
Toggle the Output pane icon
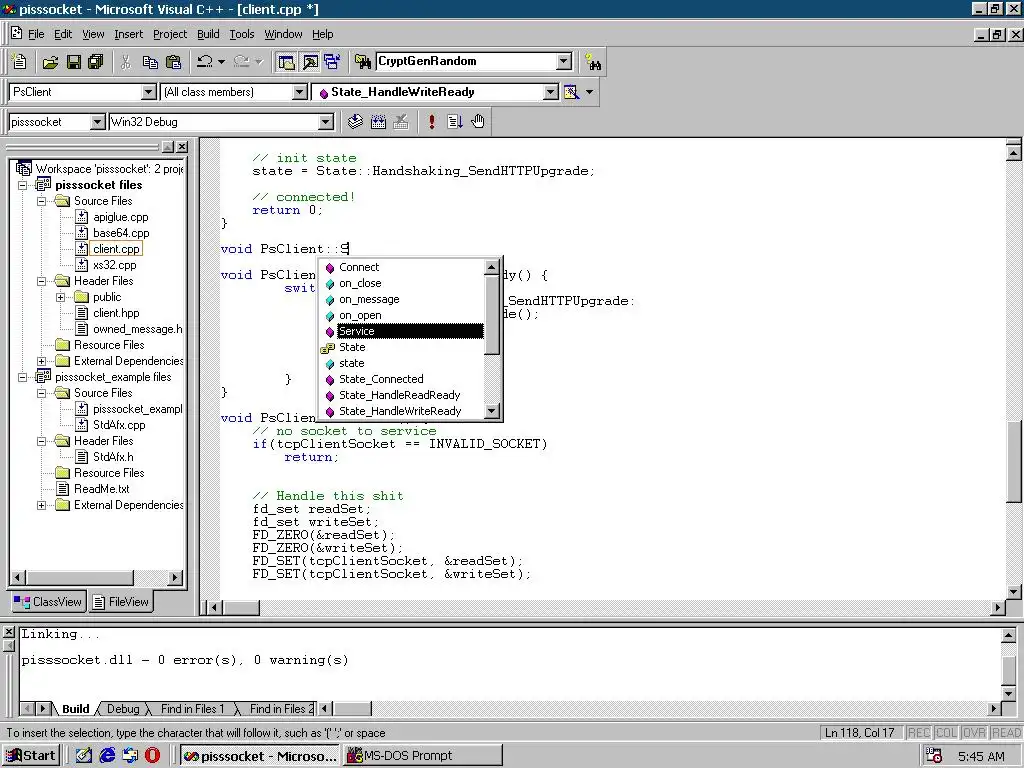pyautogui.click(x=310, y=62)
